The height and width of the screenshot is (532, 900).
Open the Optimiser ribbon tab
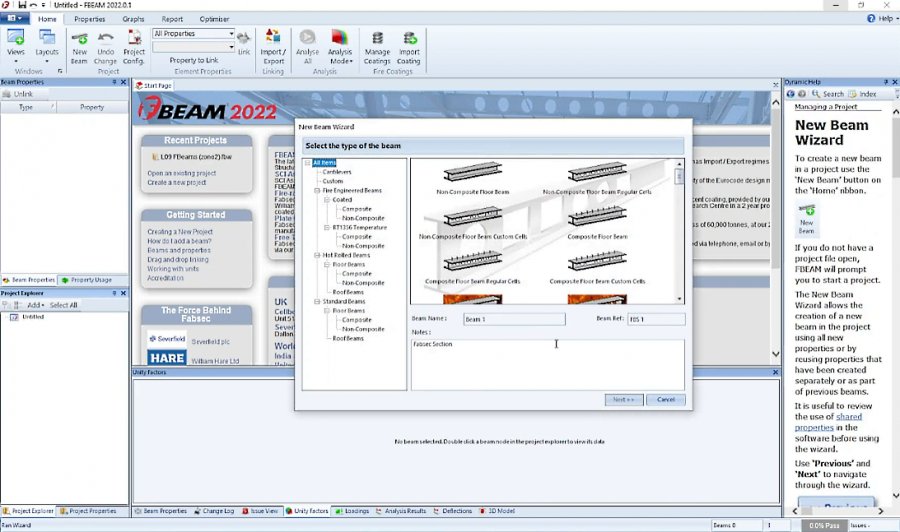[x=214, y=19]
